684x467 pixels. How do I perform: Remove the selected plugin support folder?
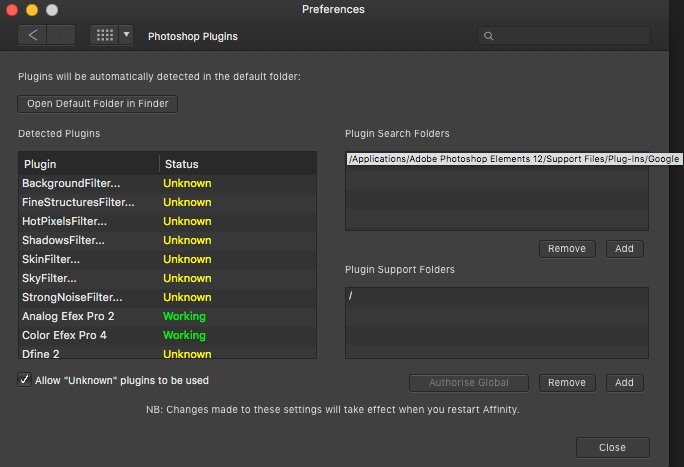(567, 382)
